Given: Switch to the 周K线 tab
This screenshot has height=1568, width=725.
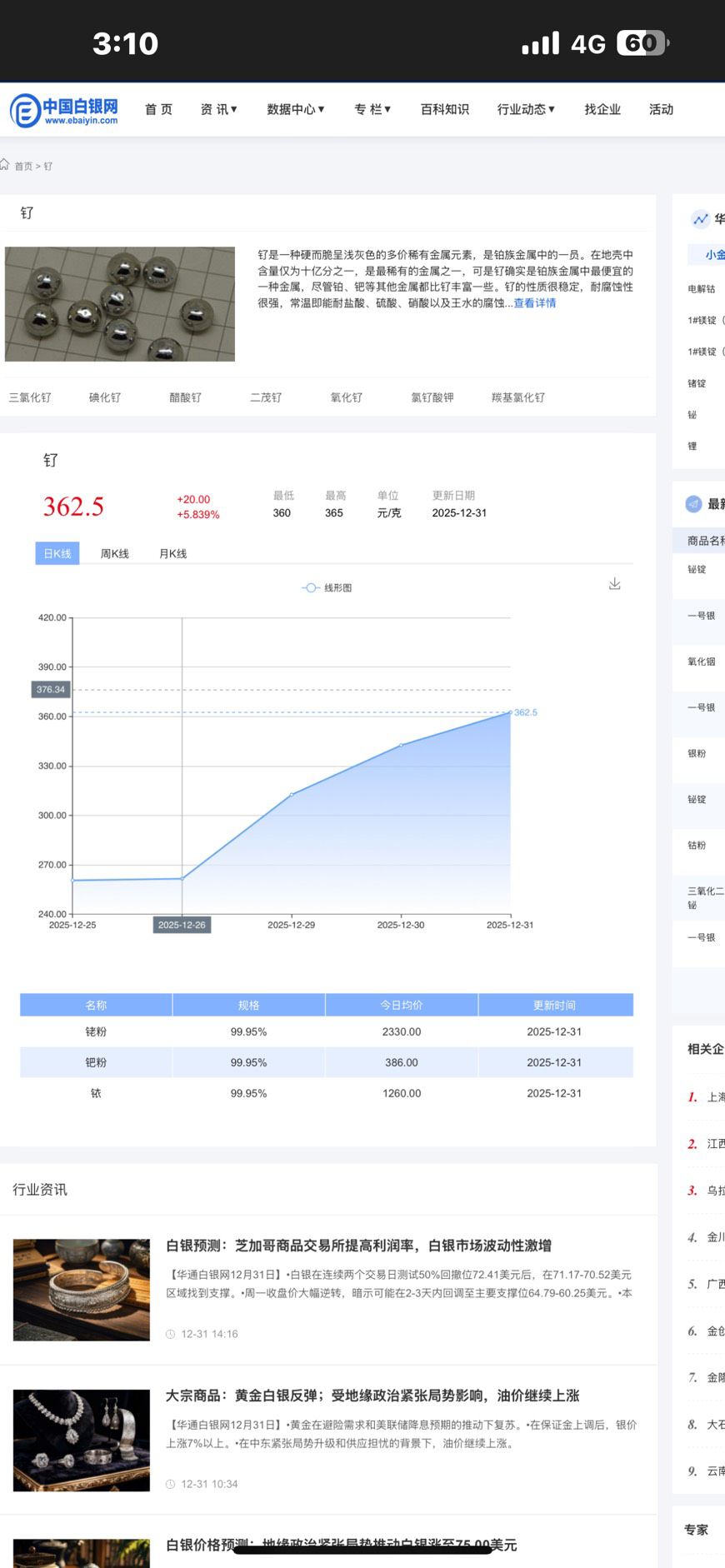Looking at the screenshot, I should [x=115, y=553].
